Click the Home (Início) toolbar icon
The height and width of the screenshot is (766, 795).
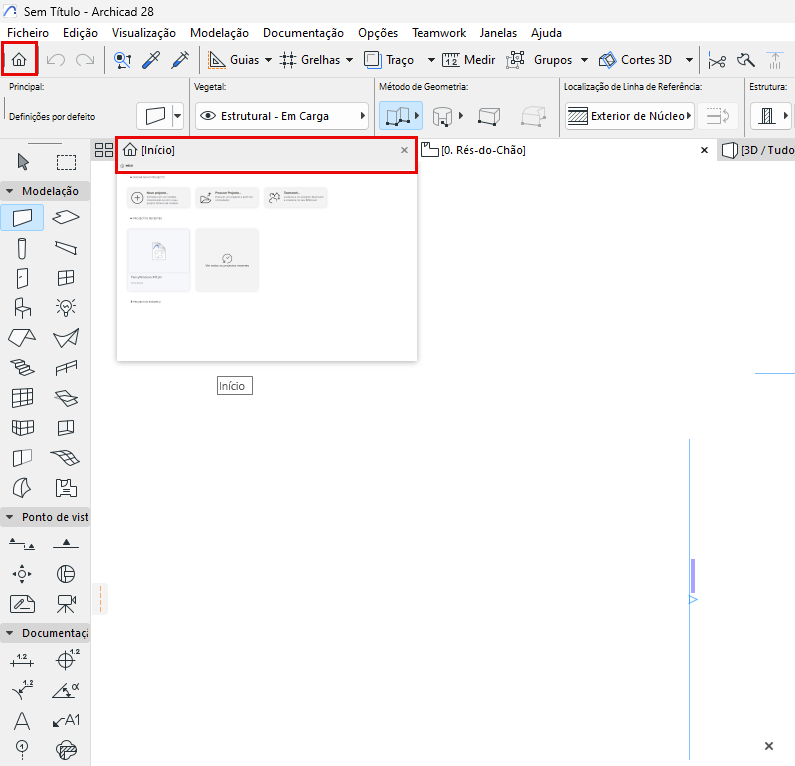(x=19, y=60)
